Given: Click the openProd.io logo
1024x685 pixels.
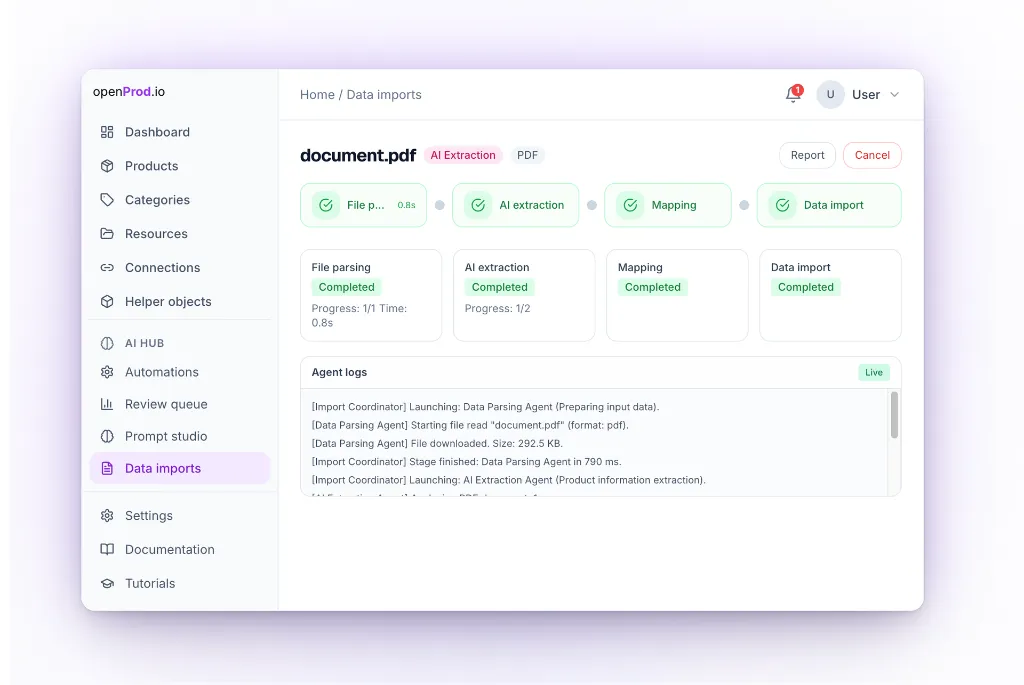Looking at the screenshot, I should [x=129, y=92].
